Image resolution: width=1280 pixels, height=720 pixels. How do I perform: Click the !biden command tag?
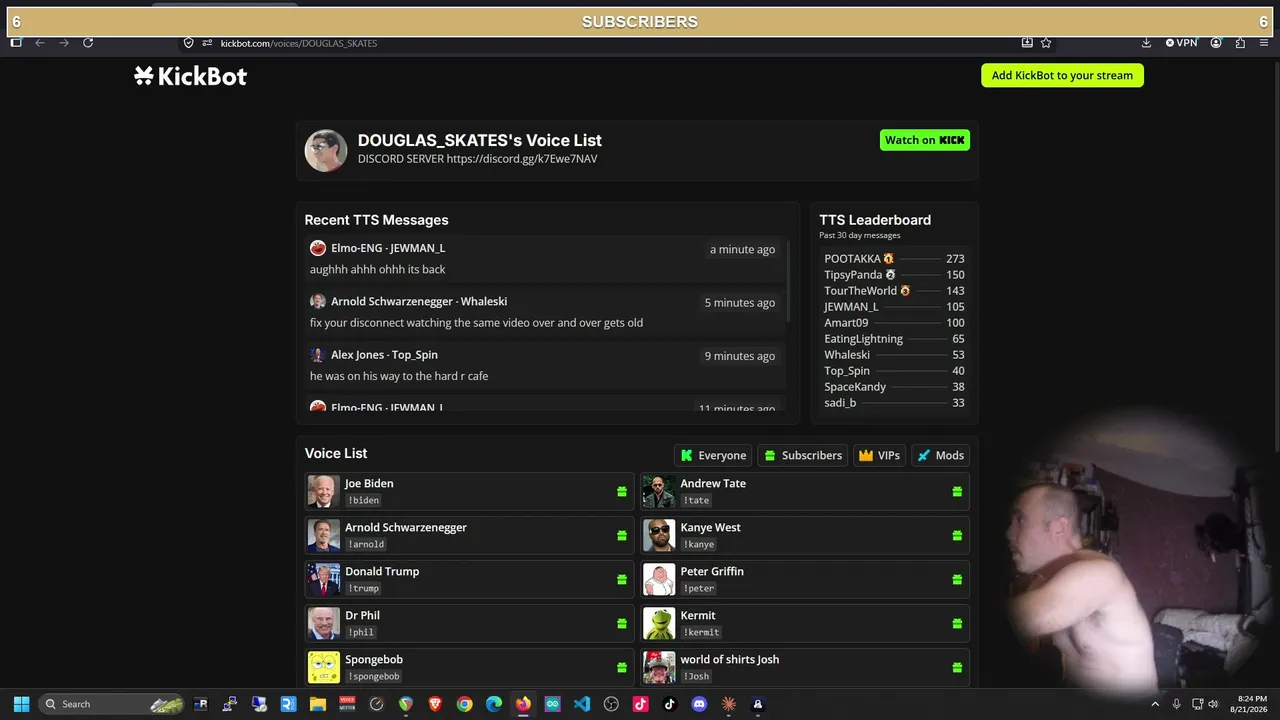point(364,500)
